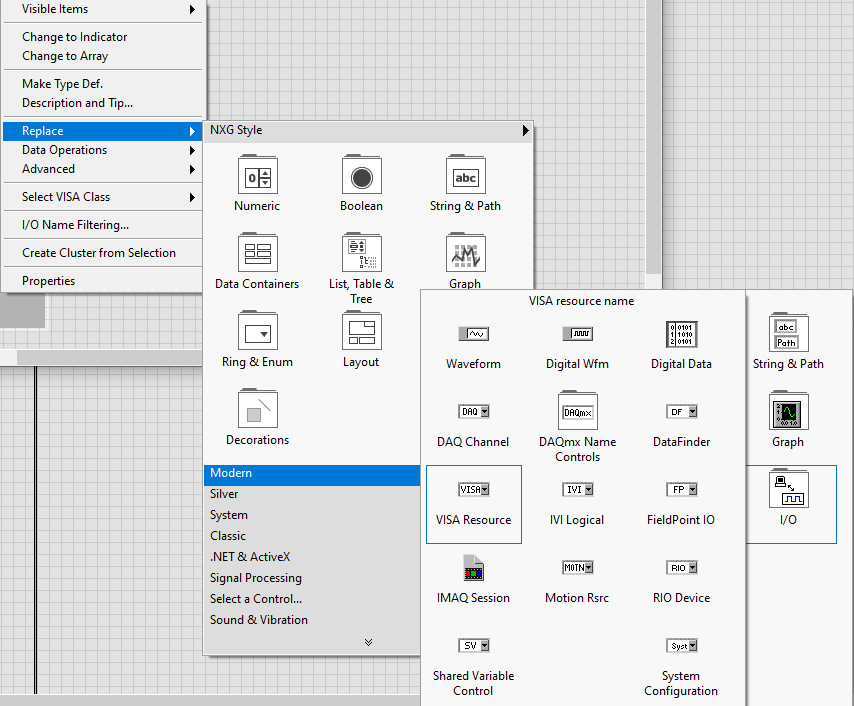Choose Select a Control... option
This screenshot has height=706, width=854.
(312, 599)
